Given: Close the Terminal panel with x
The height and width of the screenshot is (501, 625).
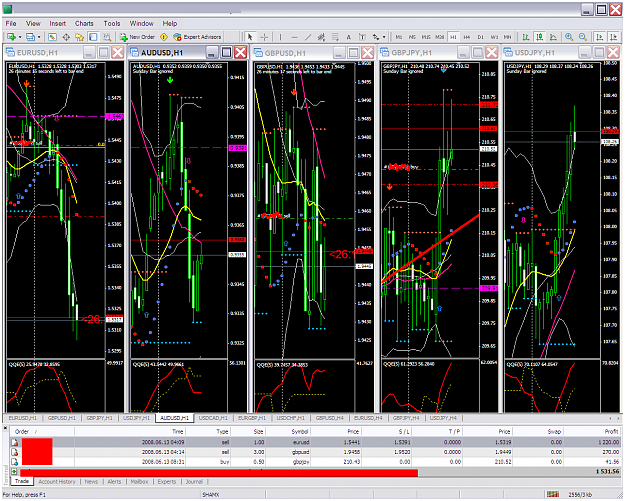Looking at the screenshot, I should point(6,428).
